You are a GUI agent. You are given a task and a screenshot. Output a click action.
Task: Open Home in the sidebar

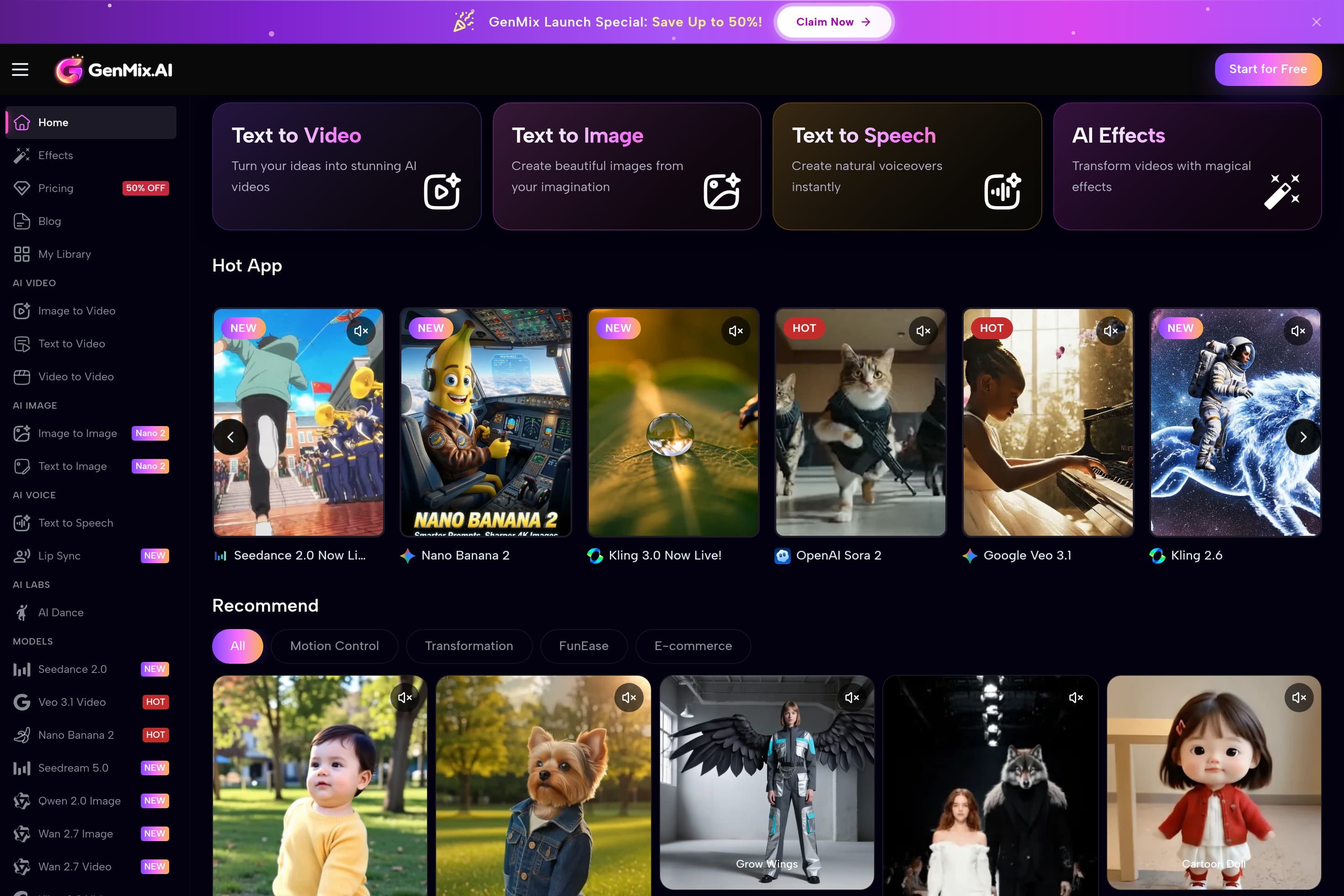pyautogui.click(x=91, y=123)
